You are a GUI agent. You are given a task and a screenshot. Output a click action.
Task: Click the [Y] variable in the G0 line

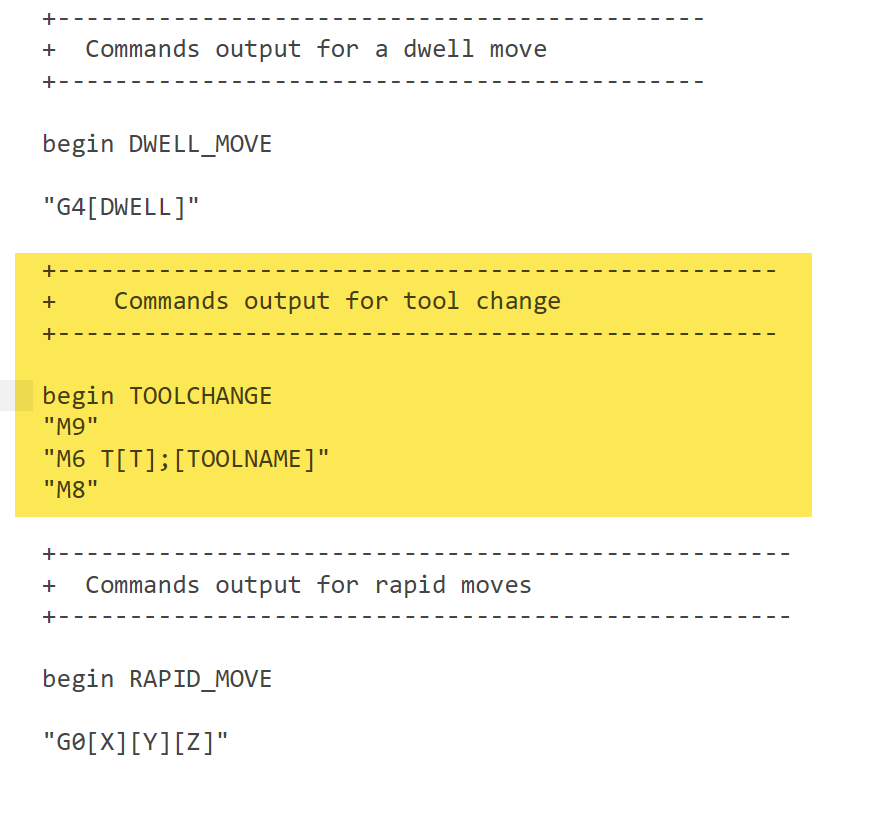150,743
